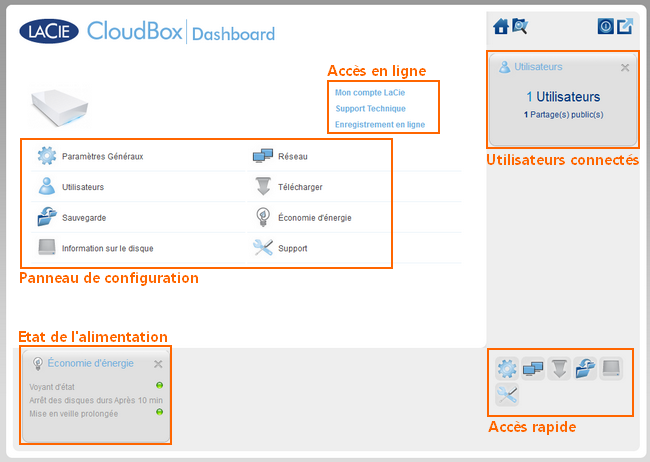Open the backup folder shortcut in quick access
This screenshot has height=462, width=650.
[x=585, y=369]
